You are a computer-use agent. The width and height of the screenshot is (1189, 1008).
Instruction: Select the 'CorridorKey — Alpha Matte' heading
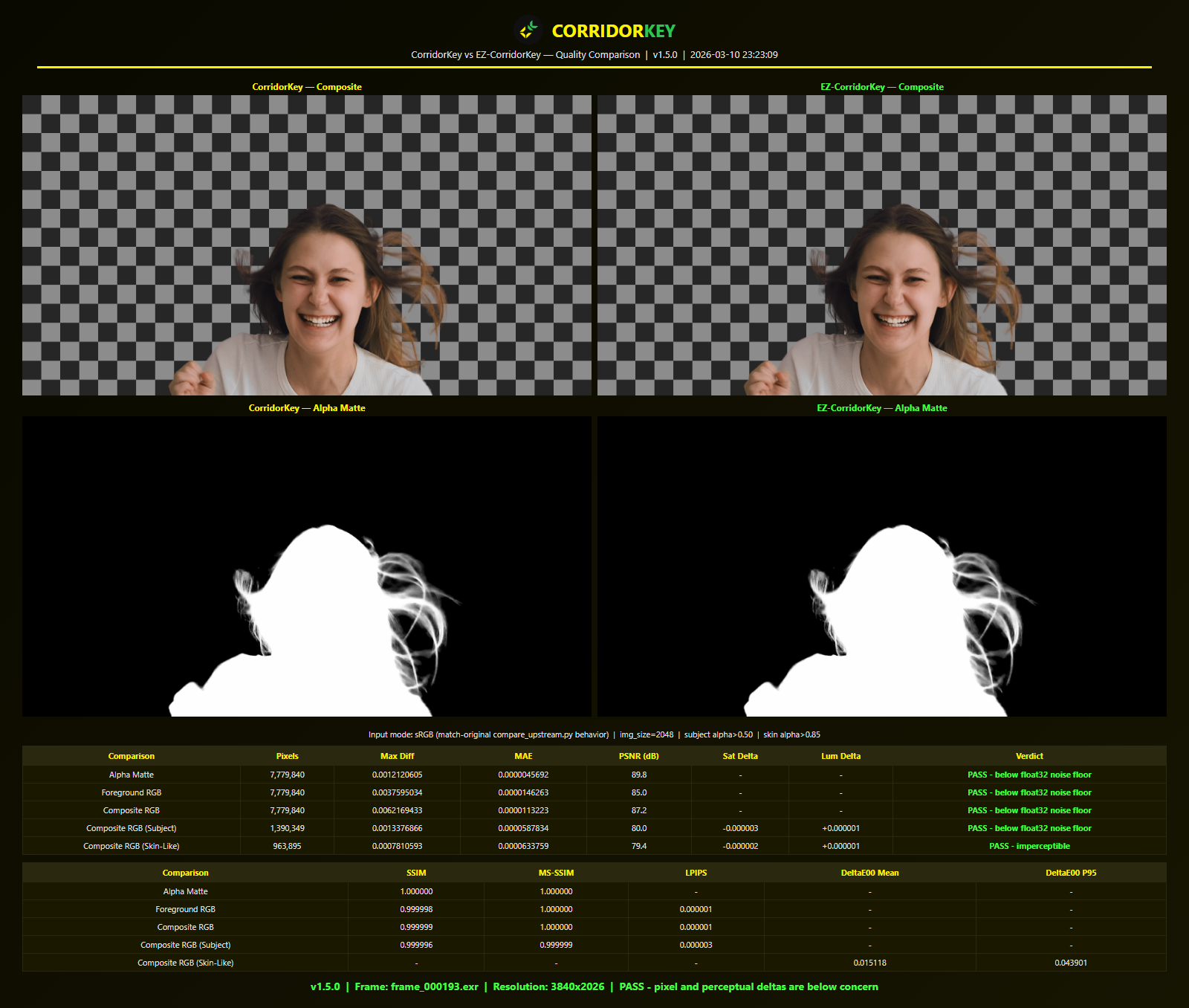[x=307, y=408]
